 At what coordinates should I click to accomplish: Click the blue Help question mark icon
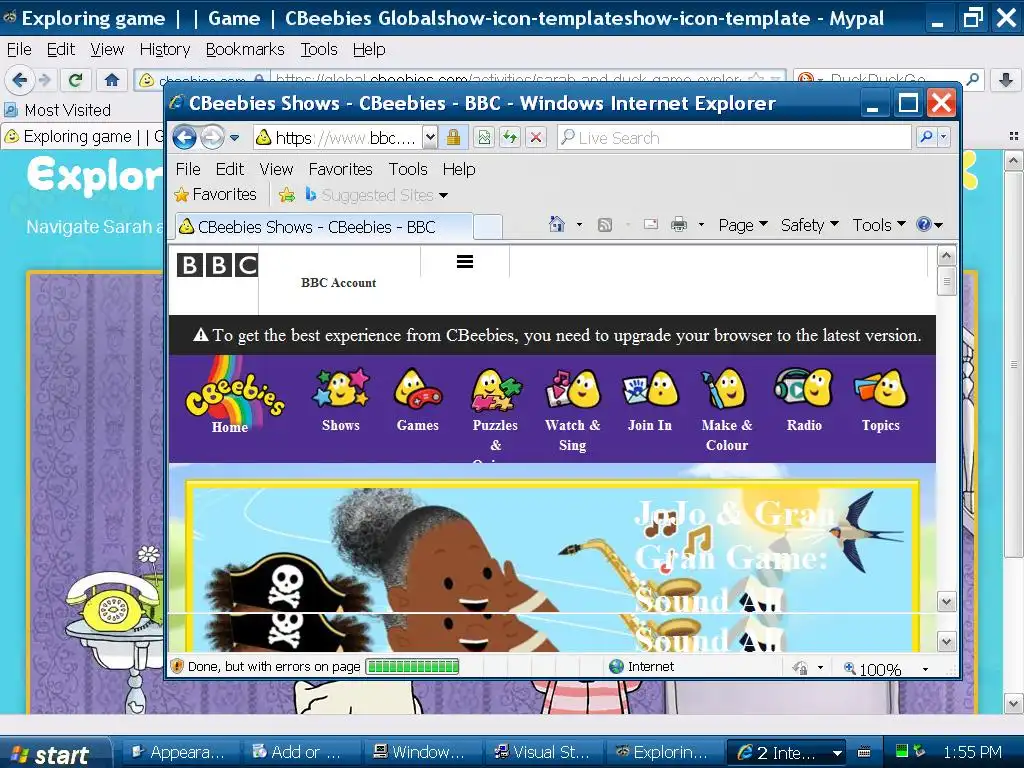[x=923, y=225]
